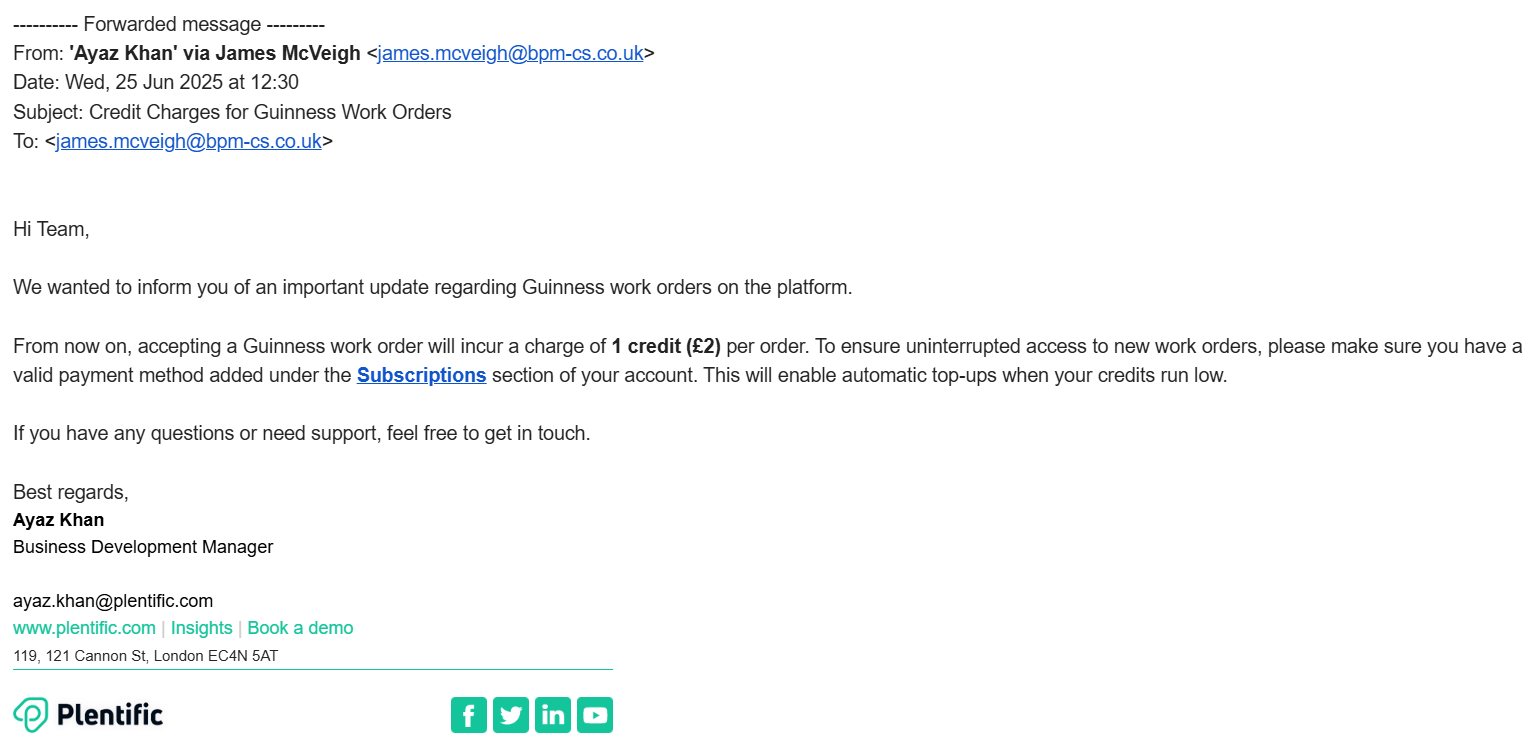Click the bold Ayaz Khan signature name

click(59, 520)
